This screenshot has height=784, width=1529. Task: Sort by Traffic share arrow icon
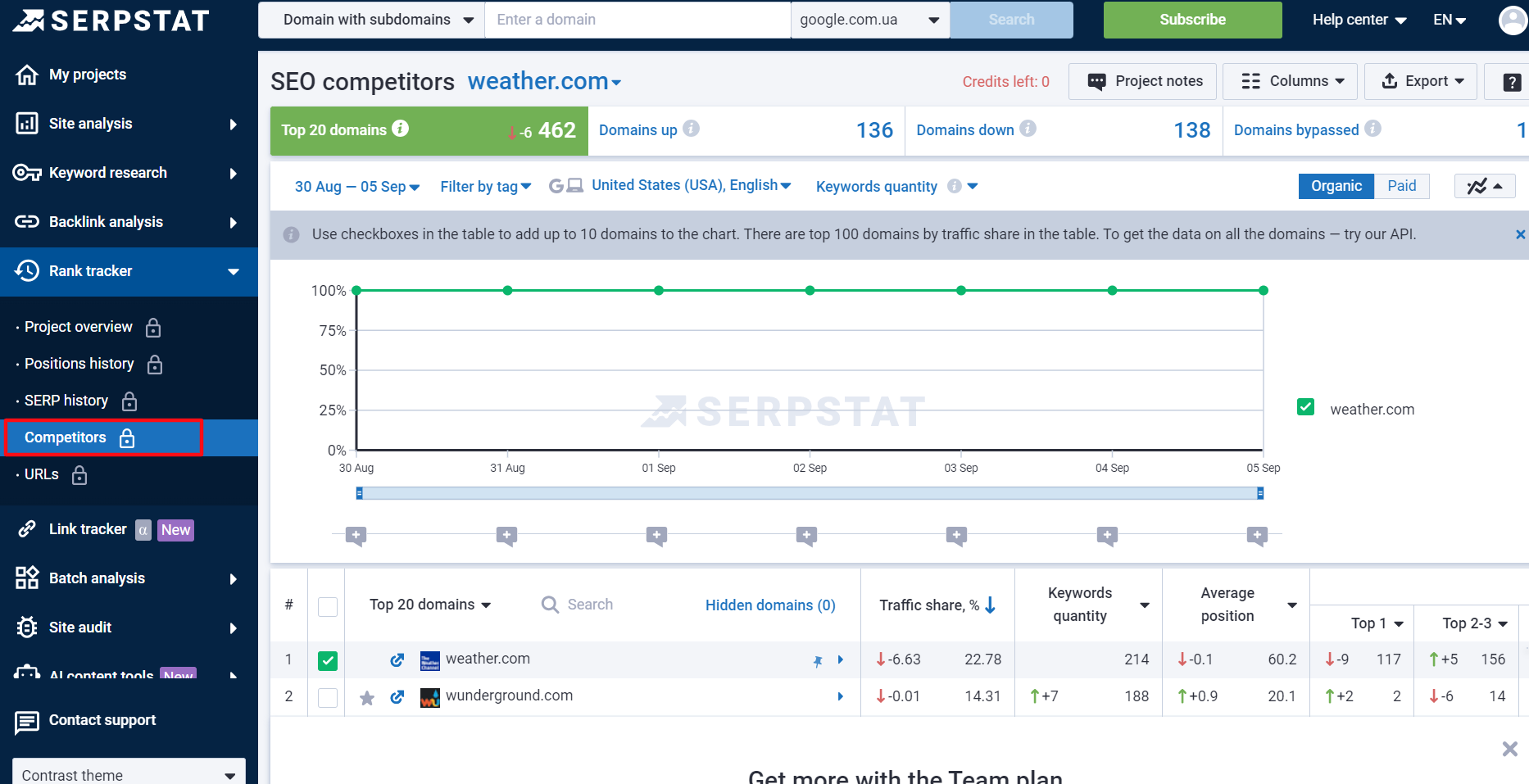point(990,605)
